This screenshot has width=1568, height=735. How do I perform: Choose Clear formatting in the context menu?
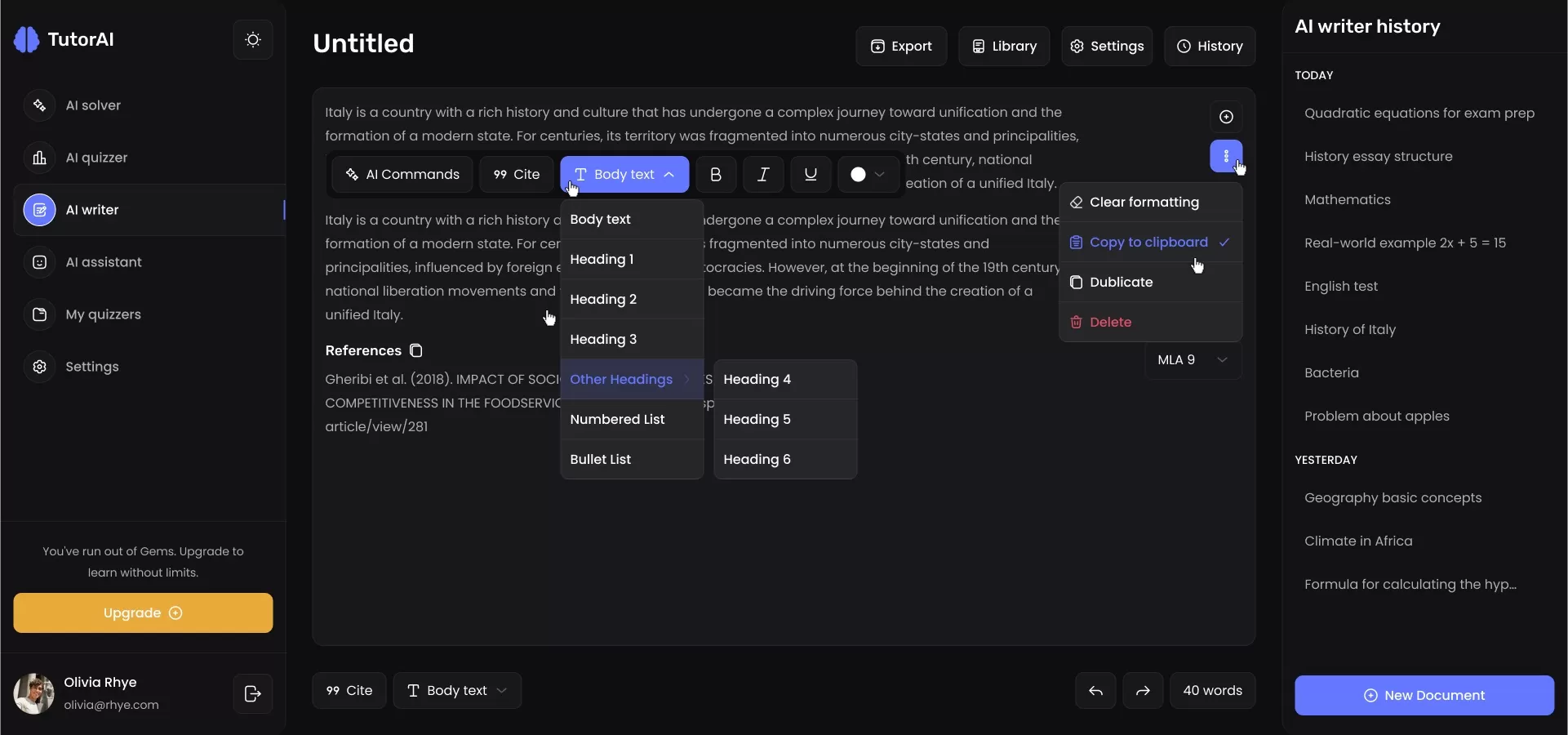(1144, 203)
